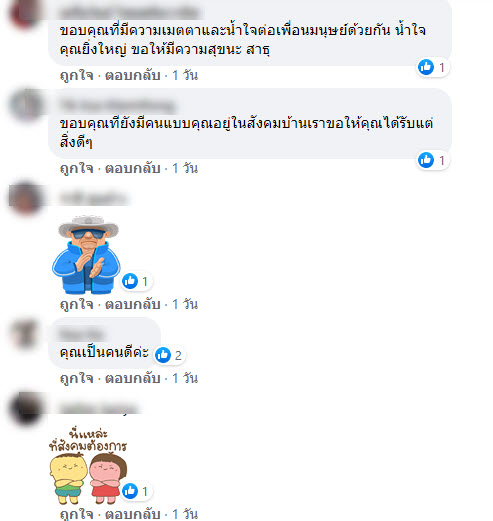The image size is (493, 521).
Task: Click ตอบกลับ under the second comment
Action: pos(133,168)
